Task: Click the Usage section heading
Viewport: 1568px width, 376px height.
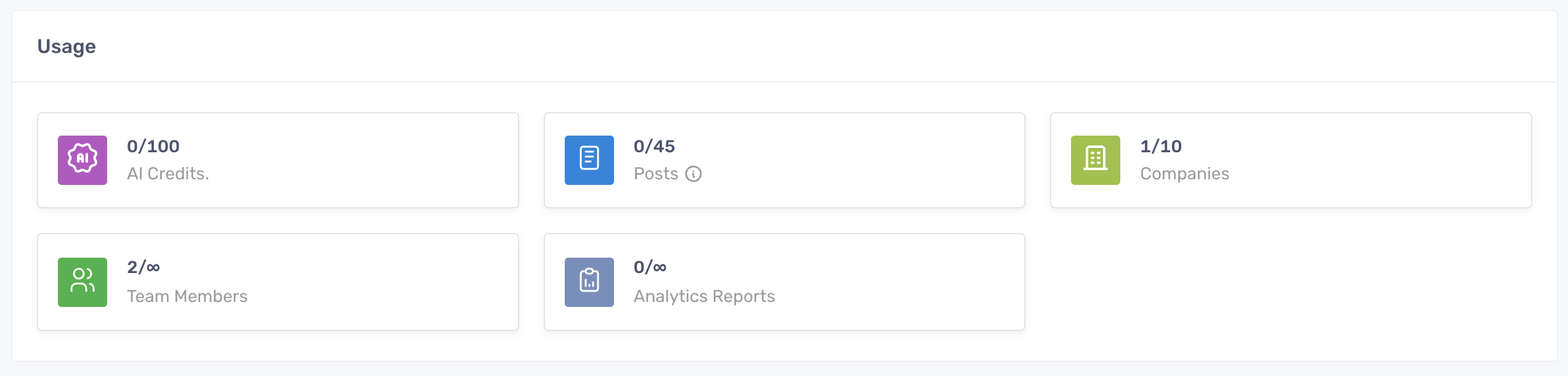Action: coord(67,47)
